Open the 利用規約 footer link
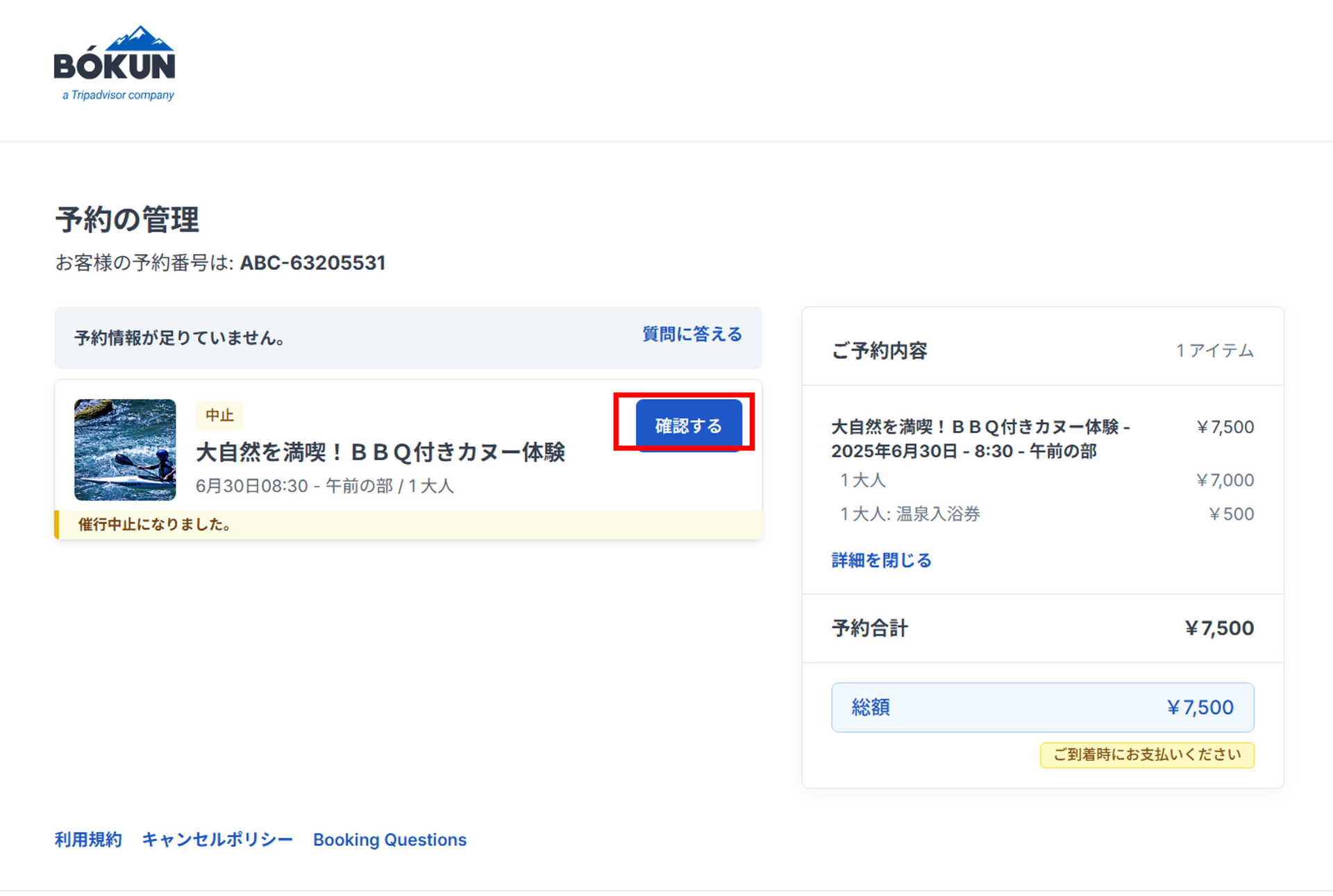 pos(88,840)
